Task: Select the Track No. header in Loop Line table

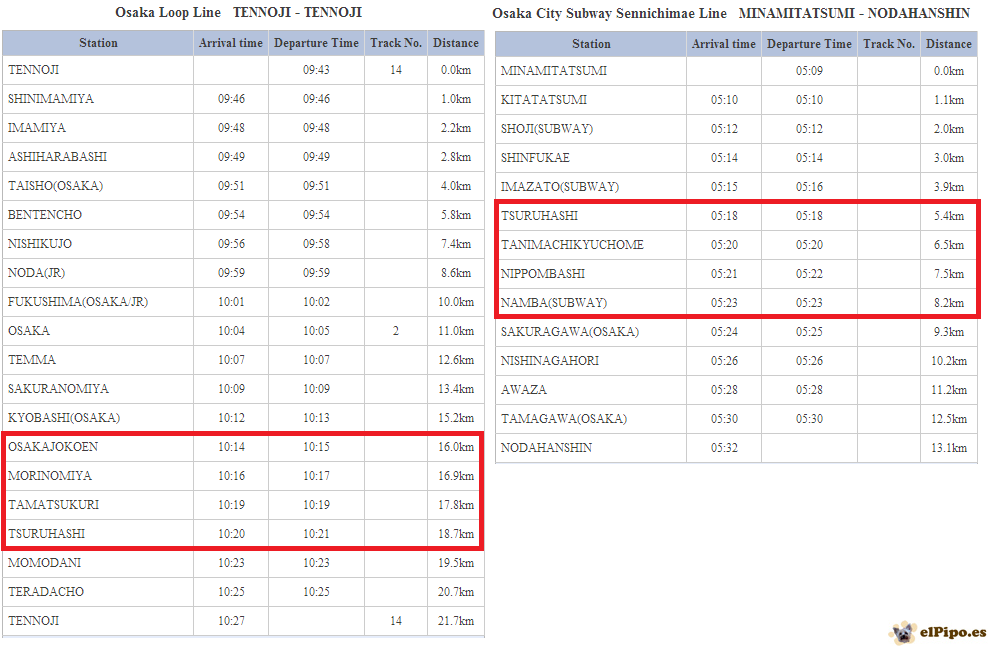Action: (396, 43)
